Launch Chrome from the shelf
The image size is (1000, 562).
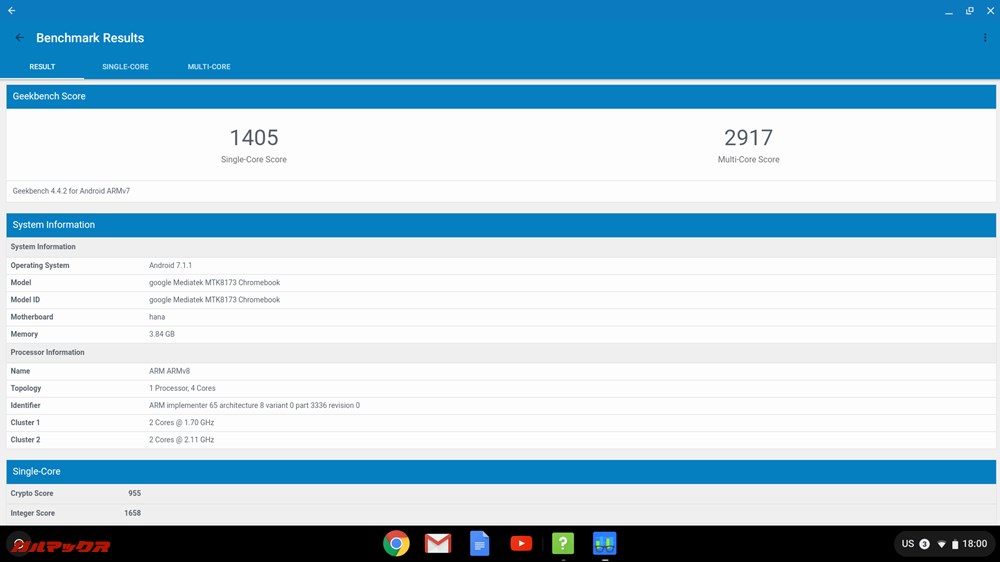click(x=396, y=544)
